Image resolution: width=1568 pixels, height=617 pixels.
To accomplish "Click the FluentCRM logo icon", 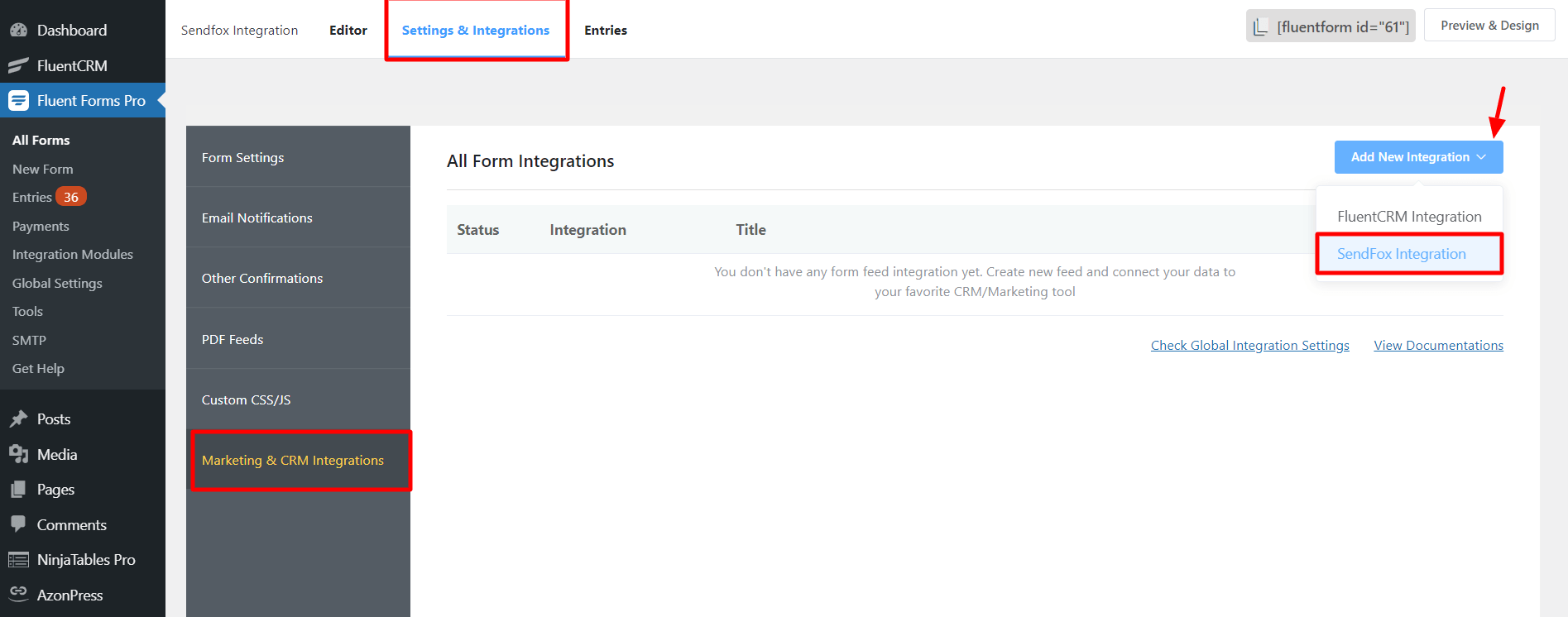I will pyautogui.click(x=18, y=65).
